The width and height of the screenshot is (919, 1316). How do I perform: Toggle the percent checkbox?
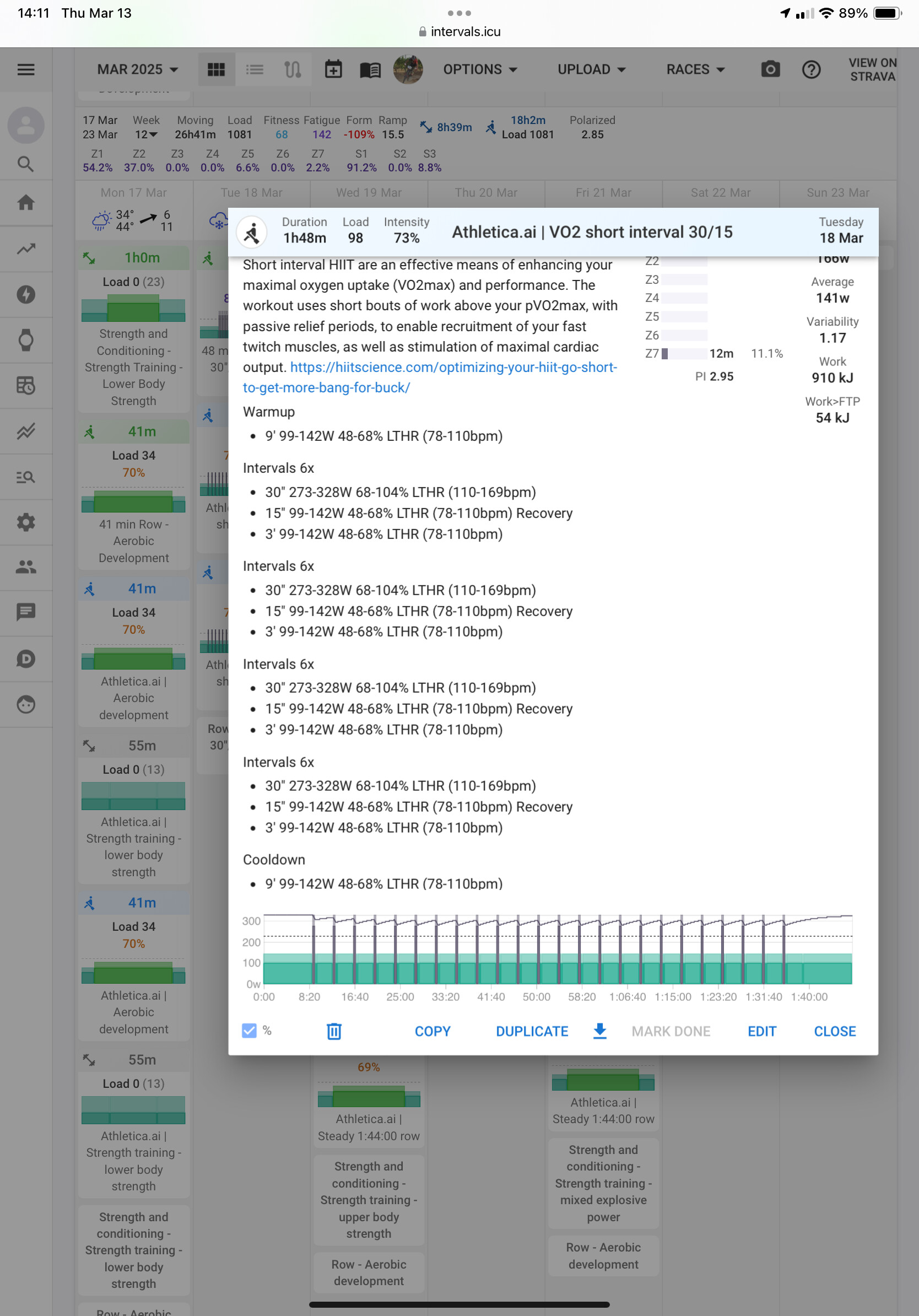(x=249, y=1031)
